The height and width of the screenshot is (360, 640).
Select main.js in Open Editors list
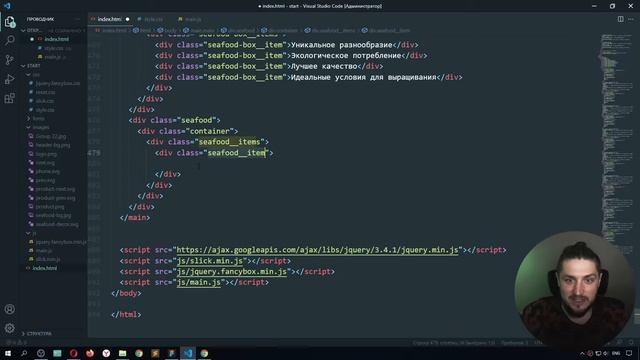point(55,57)
